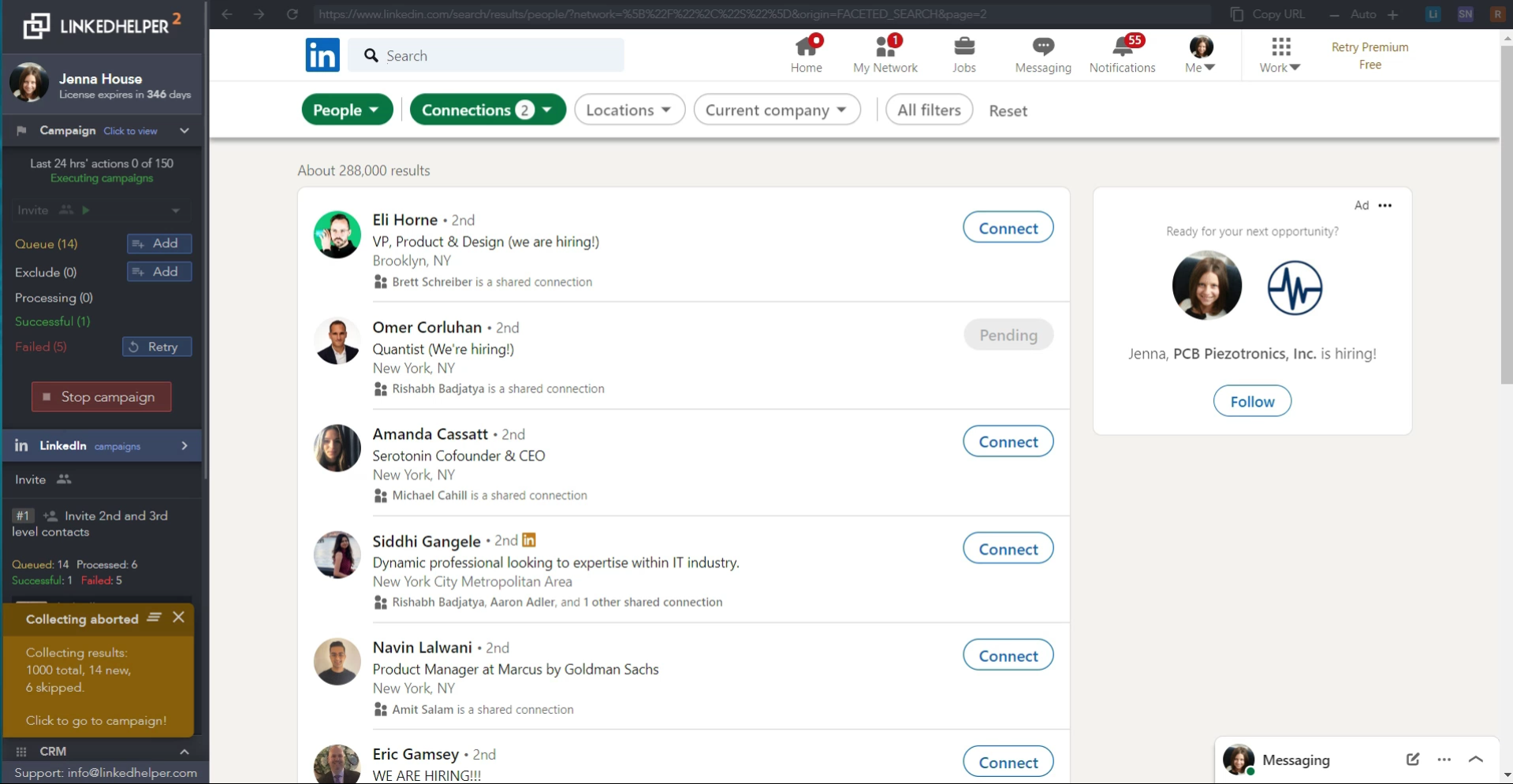The height and width of the screenshot is (784, 1513).
Task: Connect with Siddhi Gangele
Action: pos(1008,548)
